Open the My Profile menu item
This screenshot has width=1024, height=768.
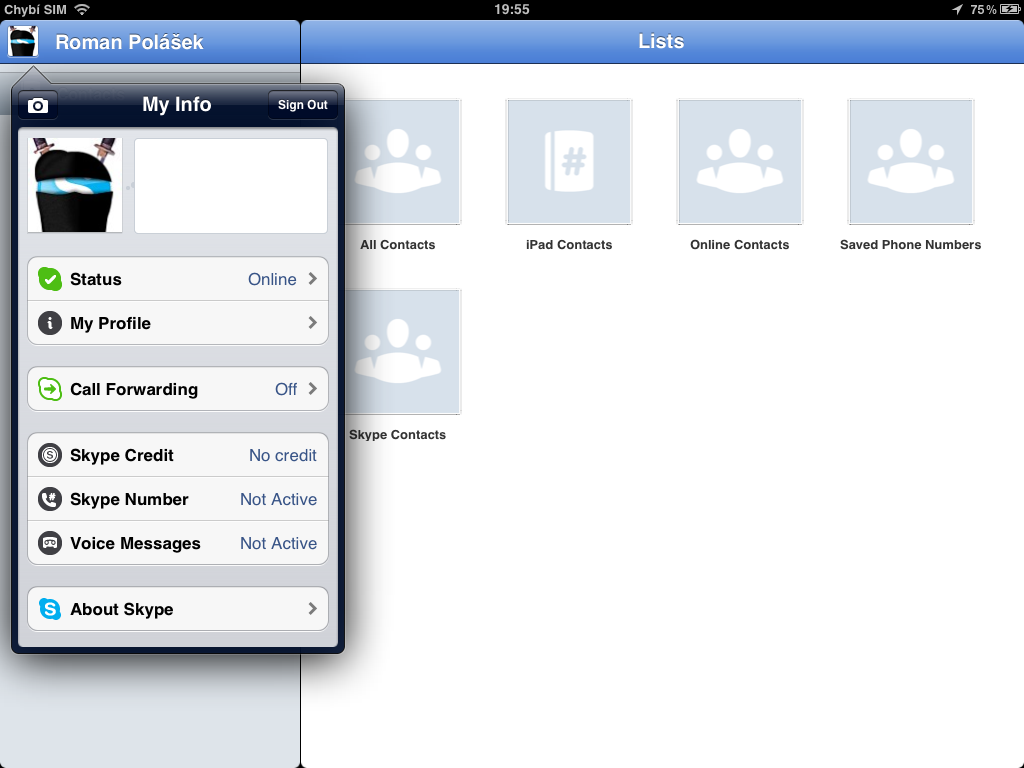click(178, 323)
